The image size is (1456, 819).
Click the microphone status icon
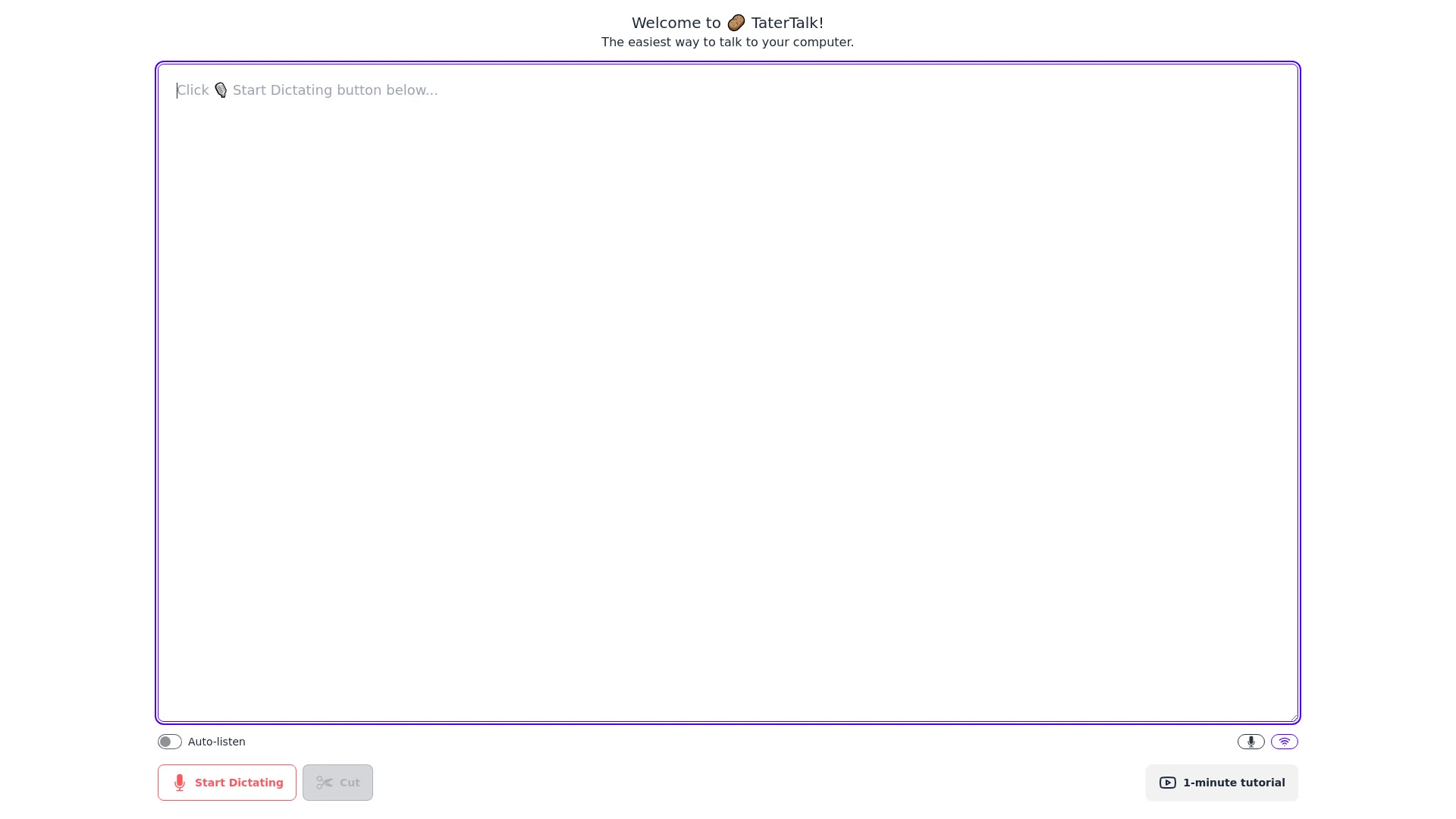(x=1250, y=742)
